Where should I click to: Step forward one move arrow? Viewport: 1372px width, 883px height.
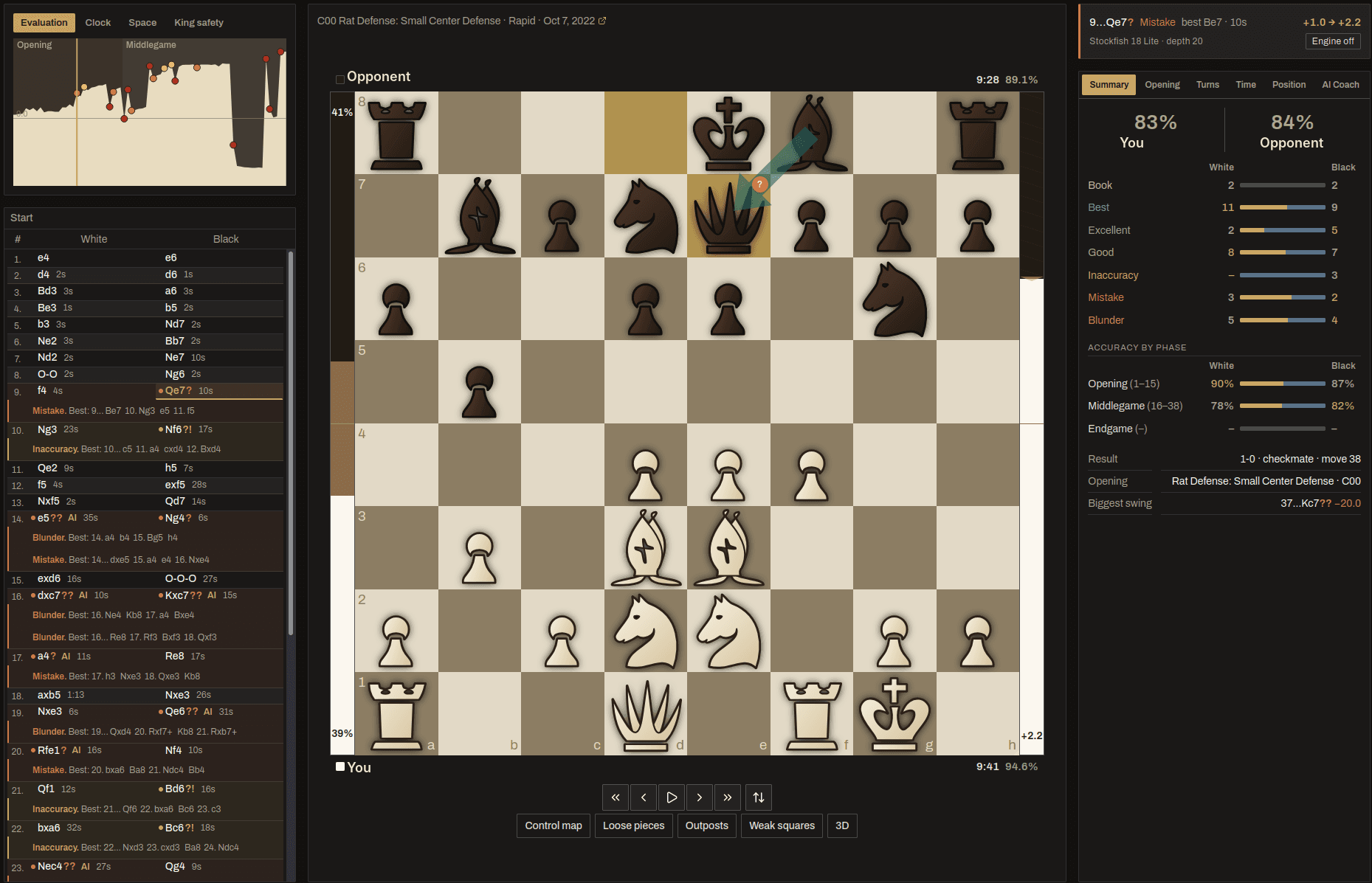[x=700, y=797]
